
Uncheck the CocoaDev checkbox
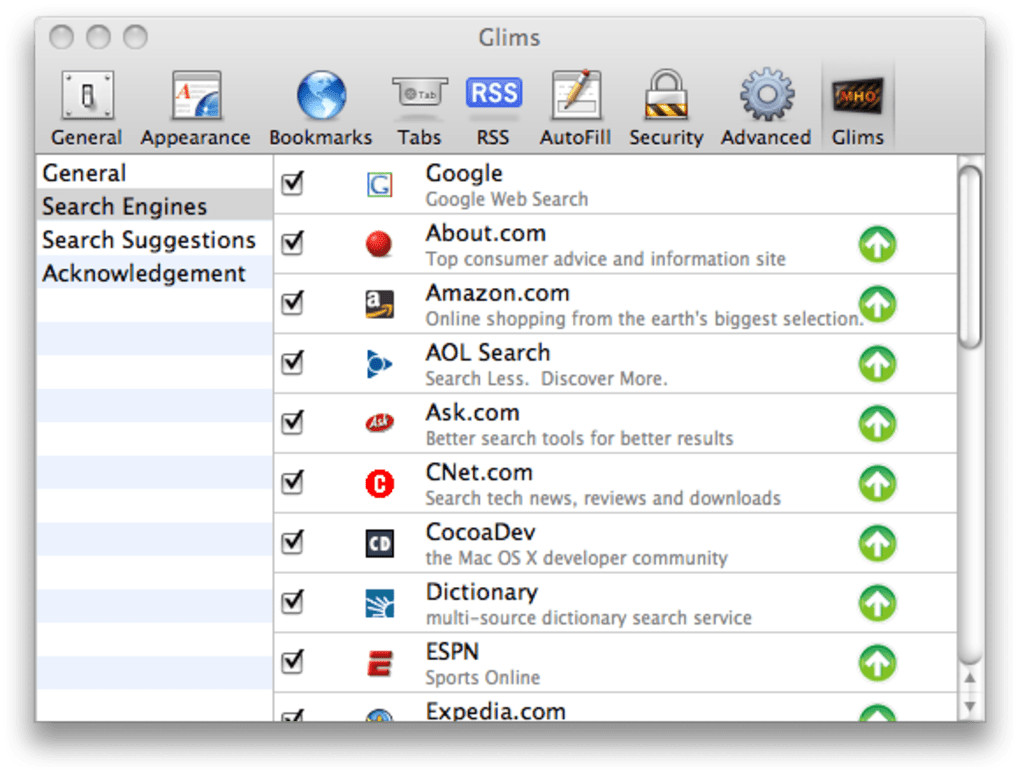[x=293, y=542]
